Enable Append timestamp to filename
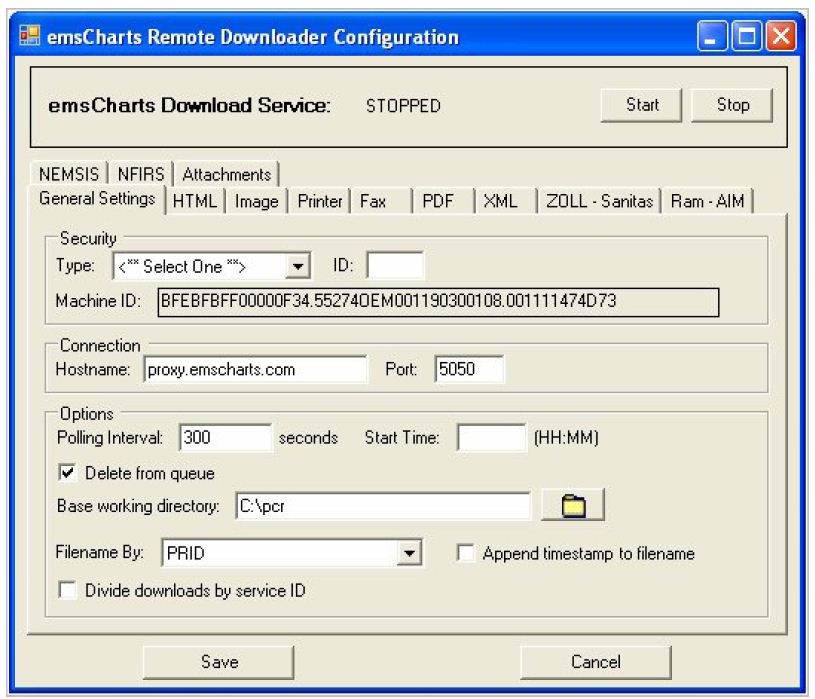Image resolution: width=815 pixels, height=699 pixels. point(466,554)
